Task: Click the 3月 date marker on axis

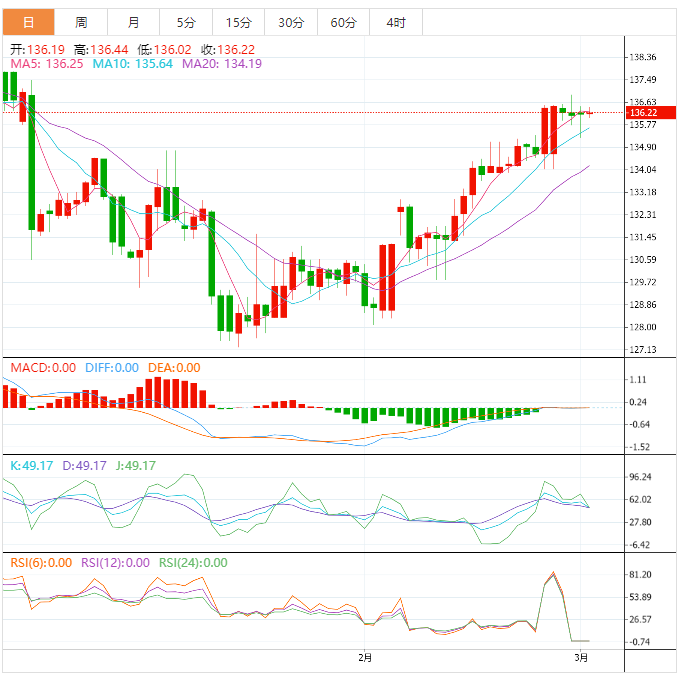Action: 581,658
